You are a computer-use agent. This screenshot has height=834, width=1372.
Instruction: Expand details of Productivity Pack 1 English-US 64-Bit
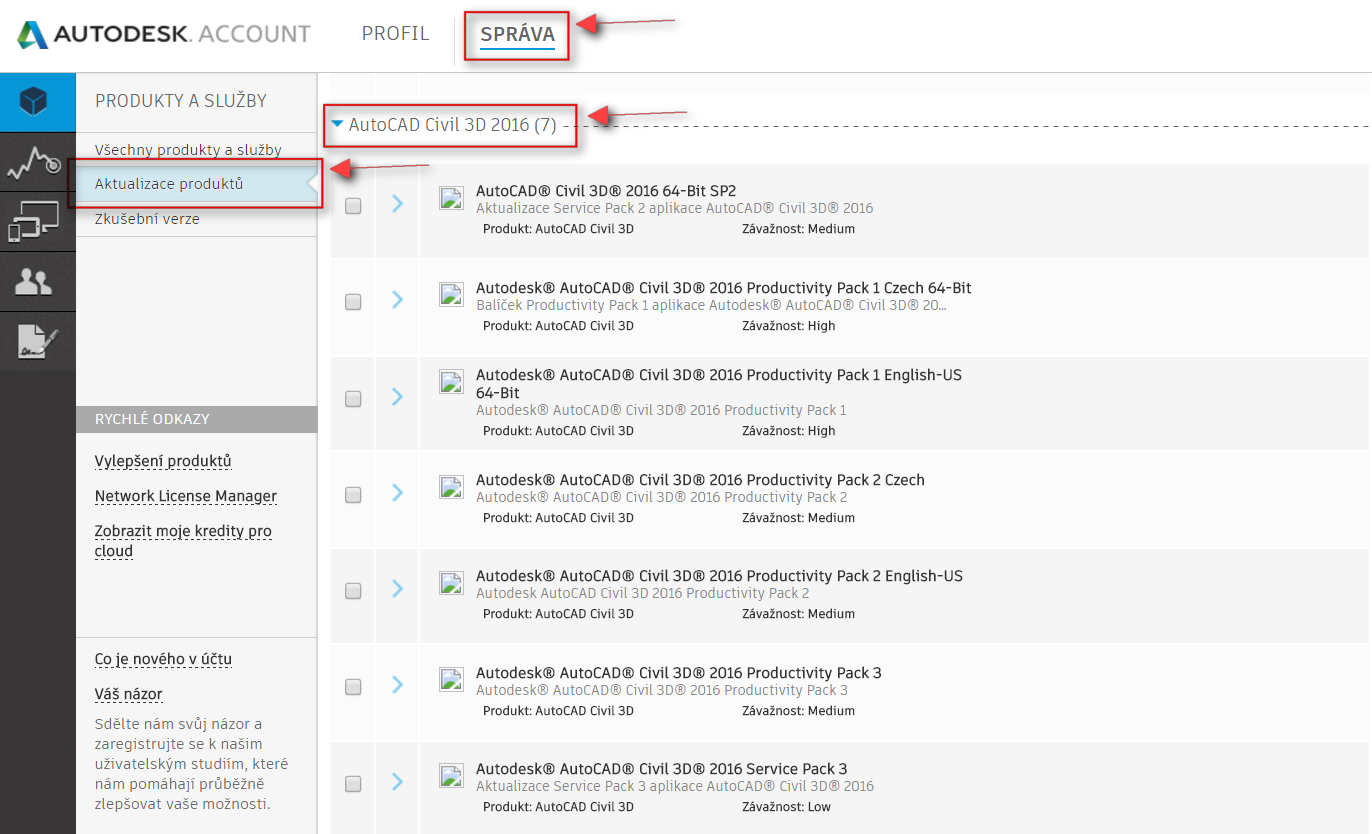pos(398,396)
